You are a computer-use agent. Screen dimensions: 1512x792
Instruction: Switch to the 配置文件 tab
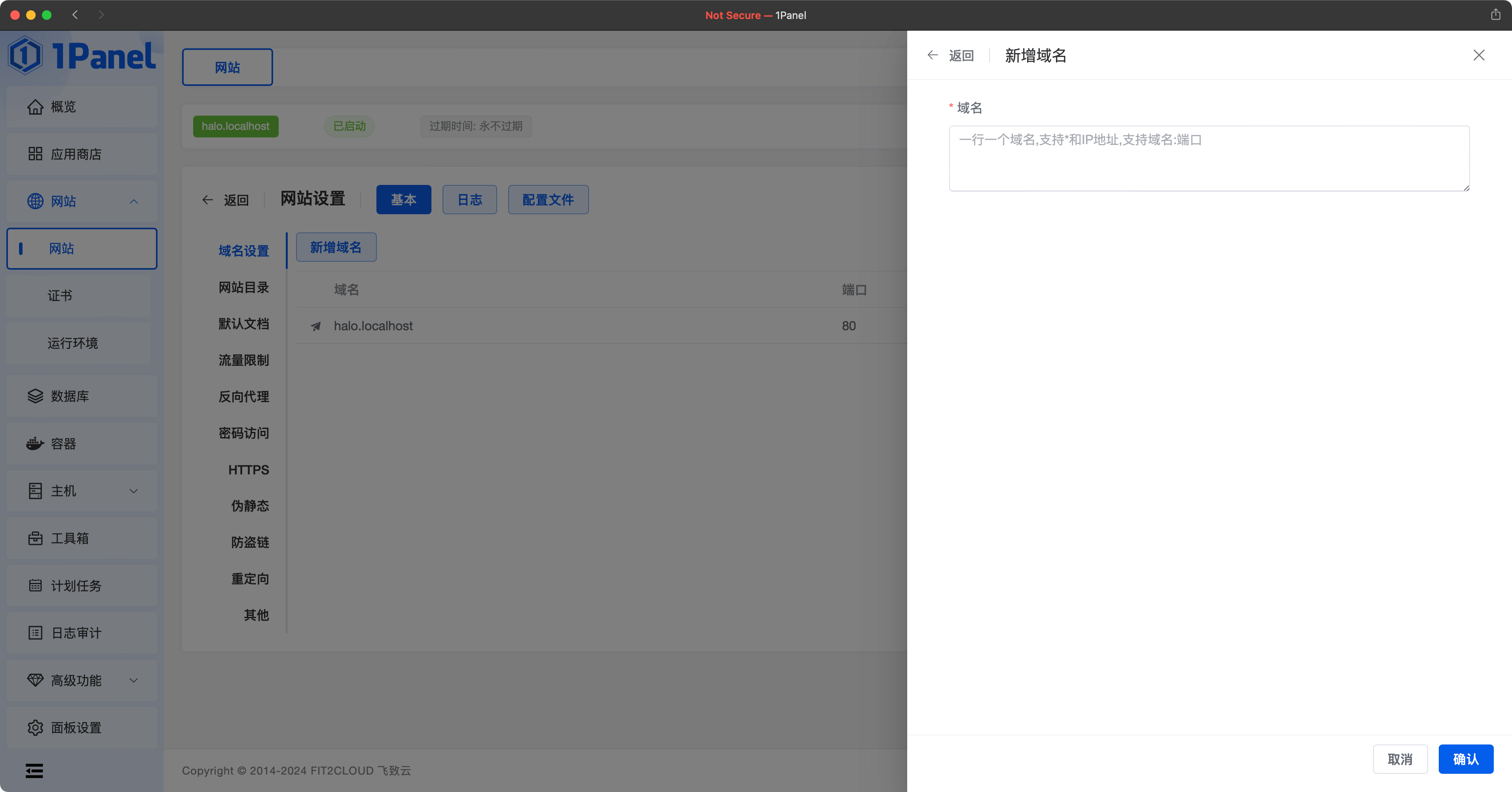[x=548, y=200]
